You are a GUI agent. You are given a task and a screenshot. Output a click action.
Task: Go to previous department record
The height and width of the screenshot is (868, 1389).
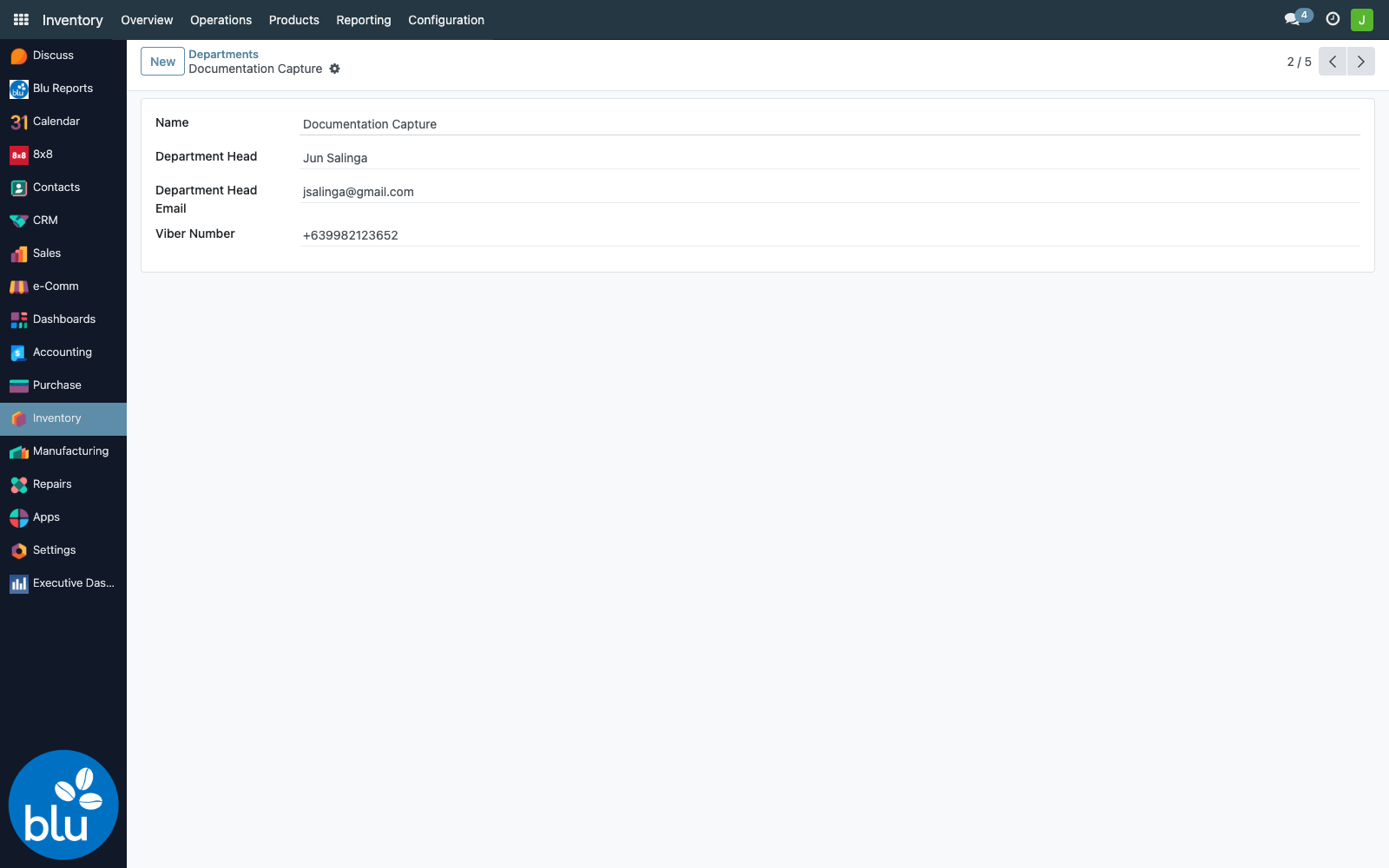pos(1333,62)
